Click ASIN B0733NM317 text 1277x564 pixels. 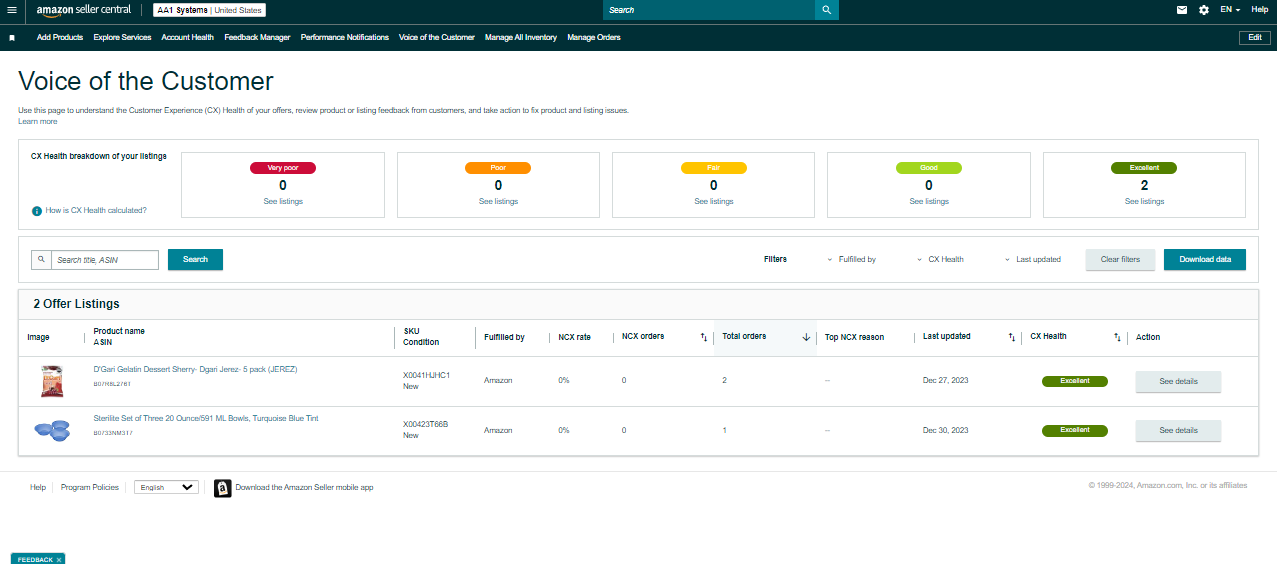tap(113, 433)
